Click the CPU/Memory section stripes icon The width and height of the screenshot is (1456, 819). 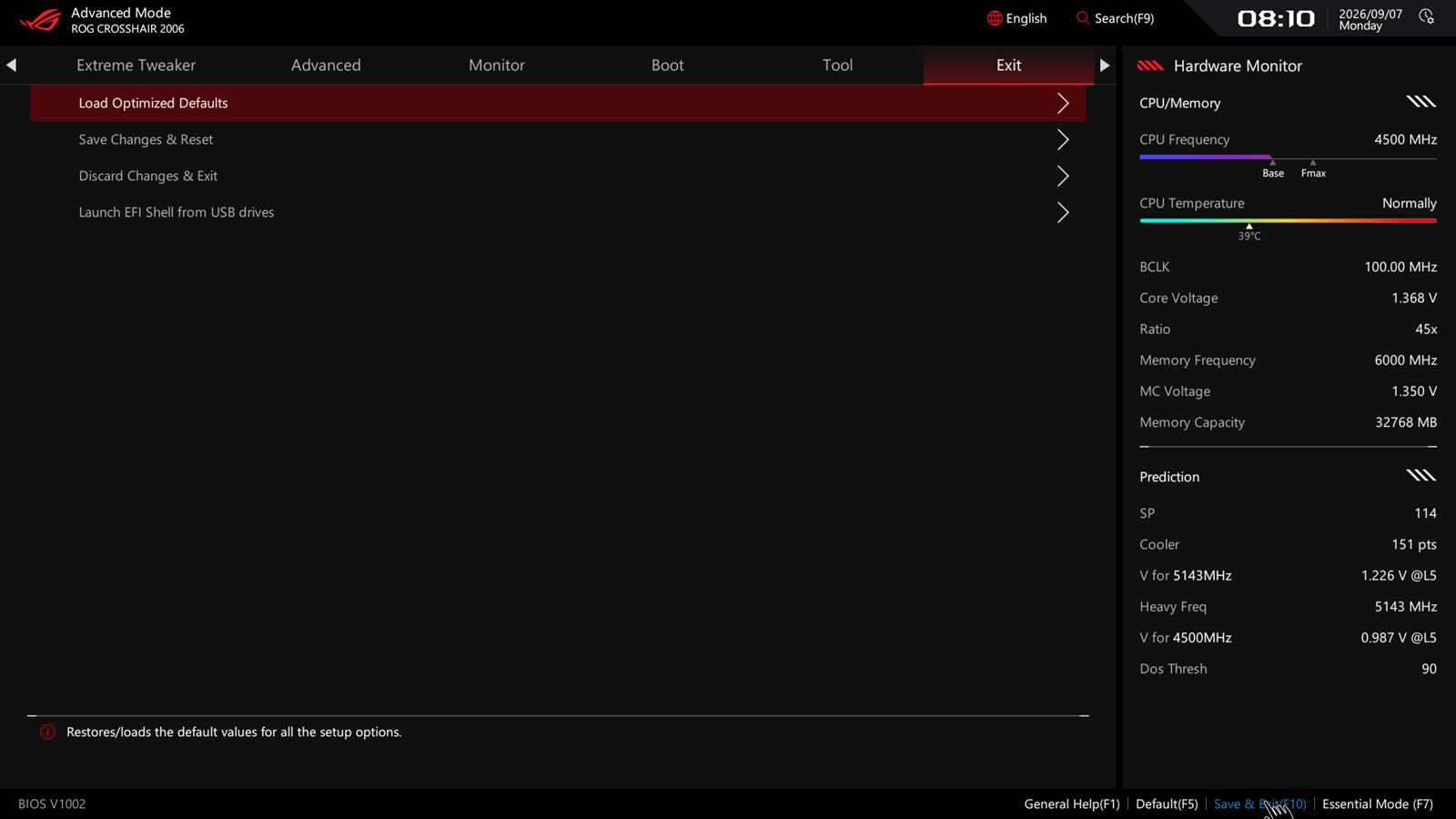click(1421, 102)
